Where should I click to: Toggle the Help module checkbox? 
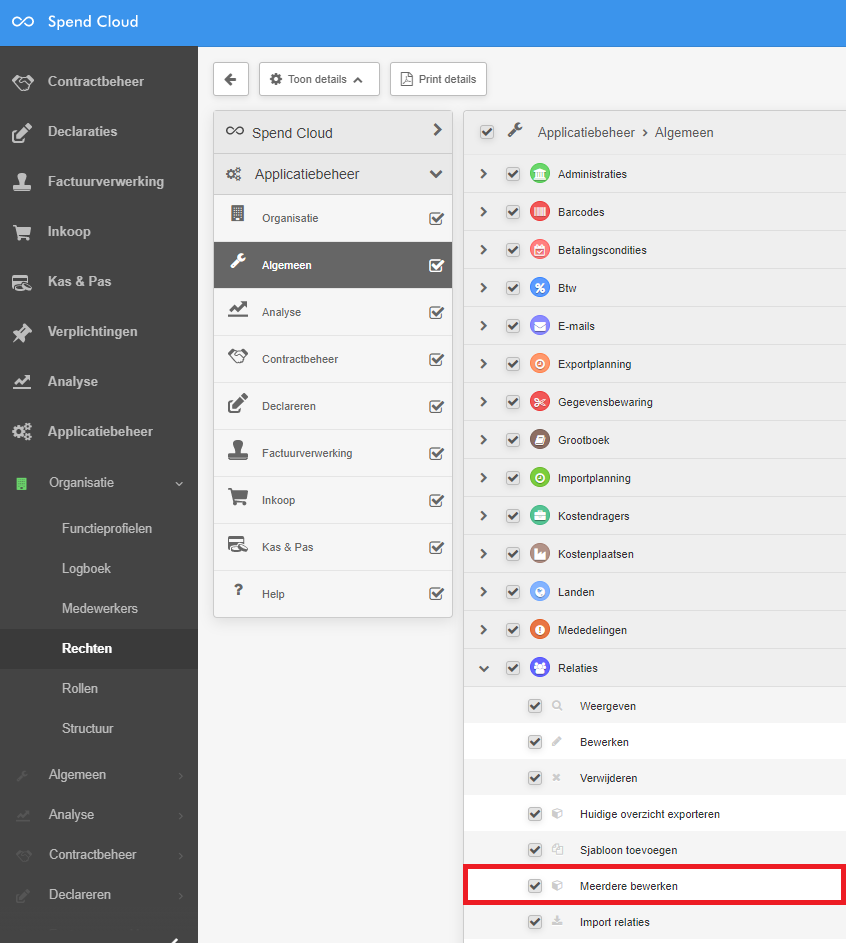pos(437,594)
